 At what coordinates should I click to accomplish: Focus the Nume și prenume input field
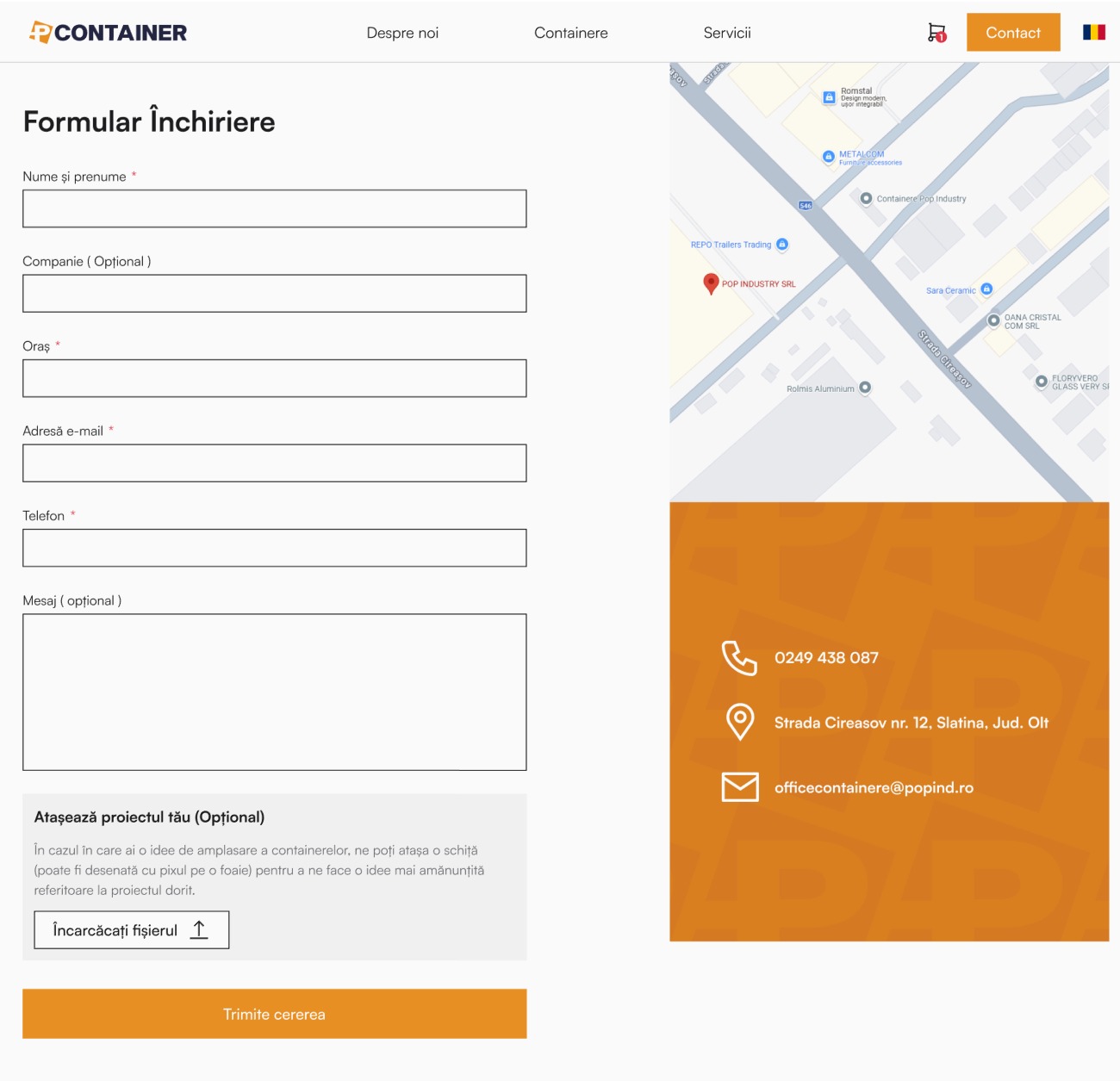[274, 208]
